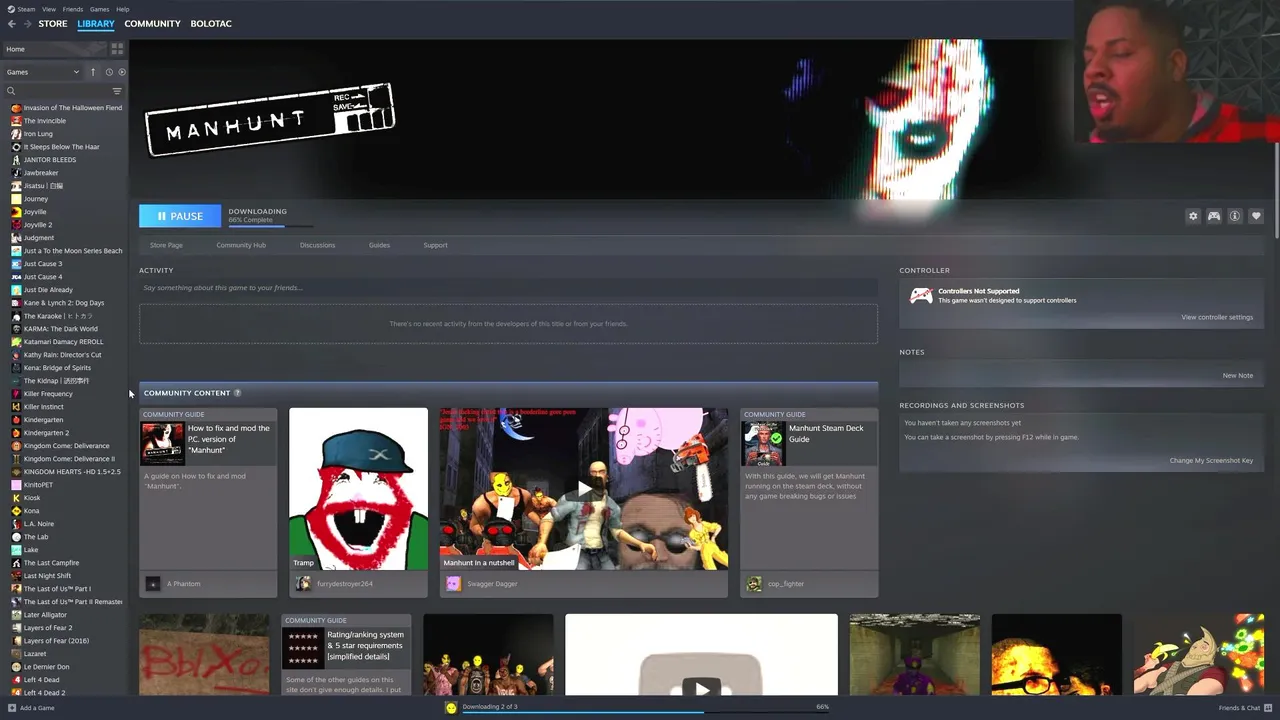Screen dimensions: 1280x720
Task: Sort library with the up-arrow icon
Action: 93,72
